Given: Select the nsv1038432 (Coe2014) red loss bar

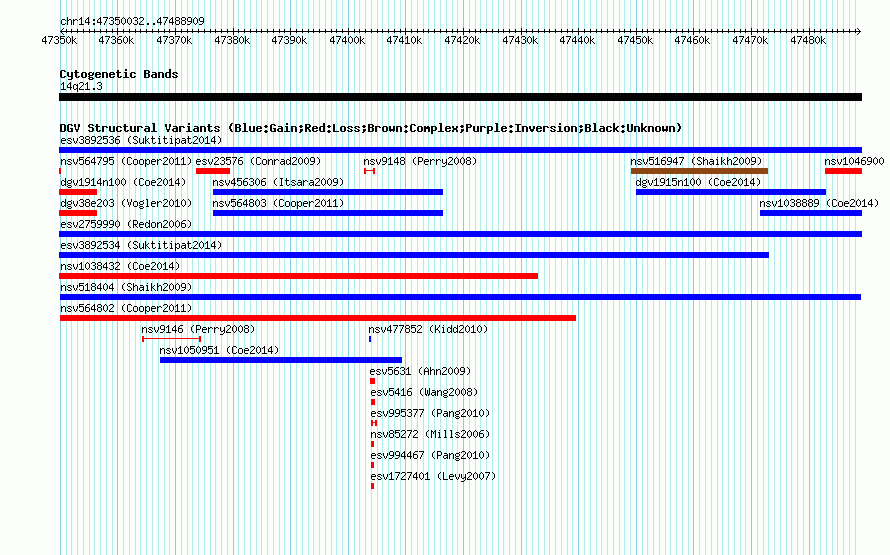Looking at the screenshot, I should [x=299, y=276].
